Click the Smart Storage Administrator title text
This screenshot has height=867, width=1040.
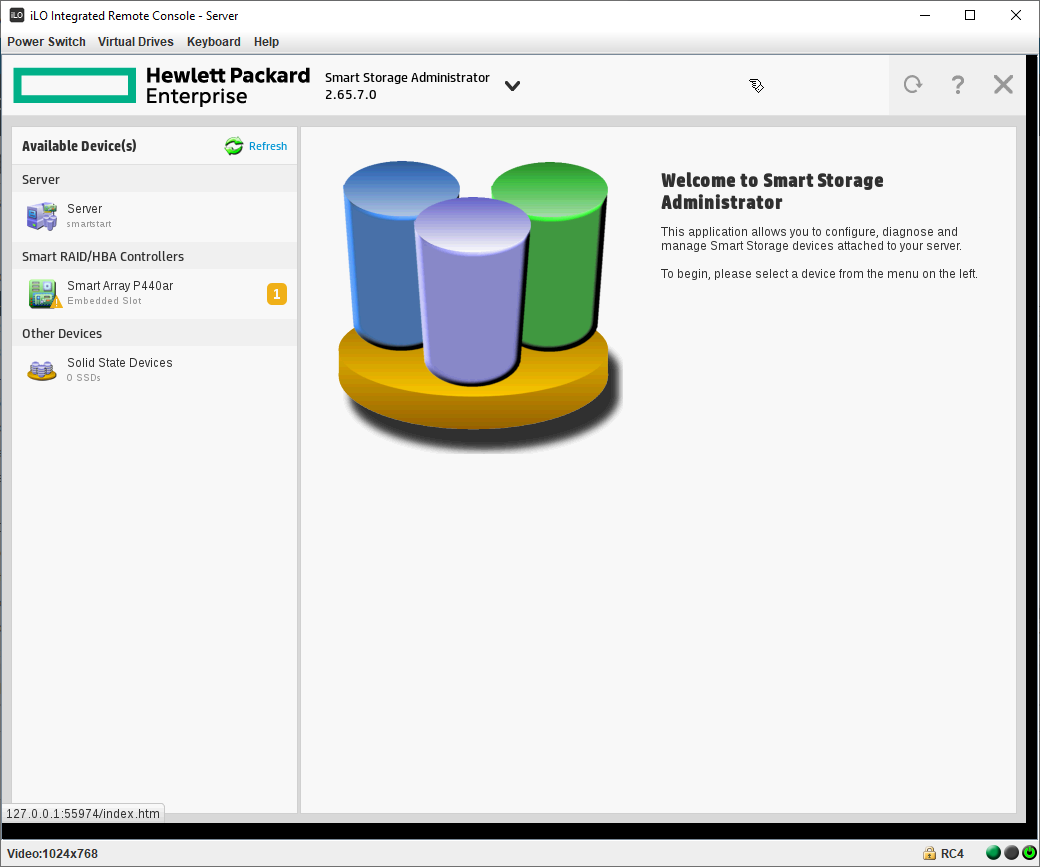[x=407, y=78]
